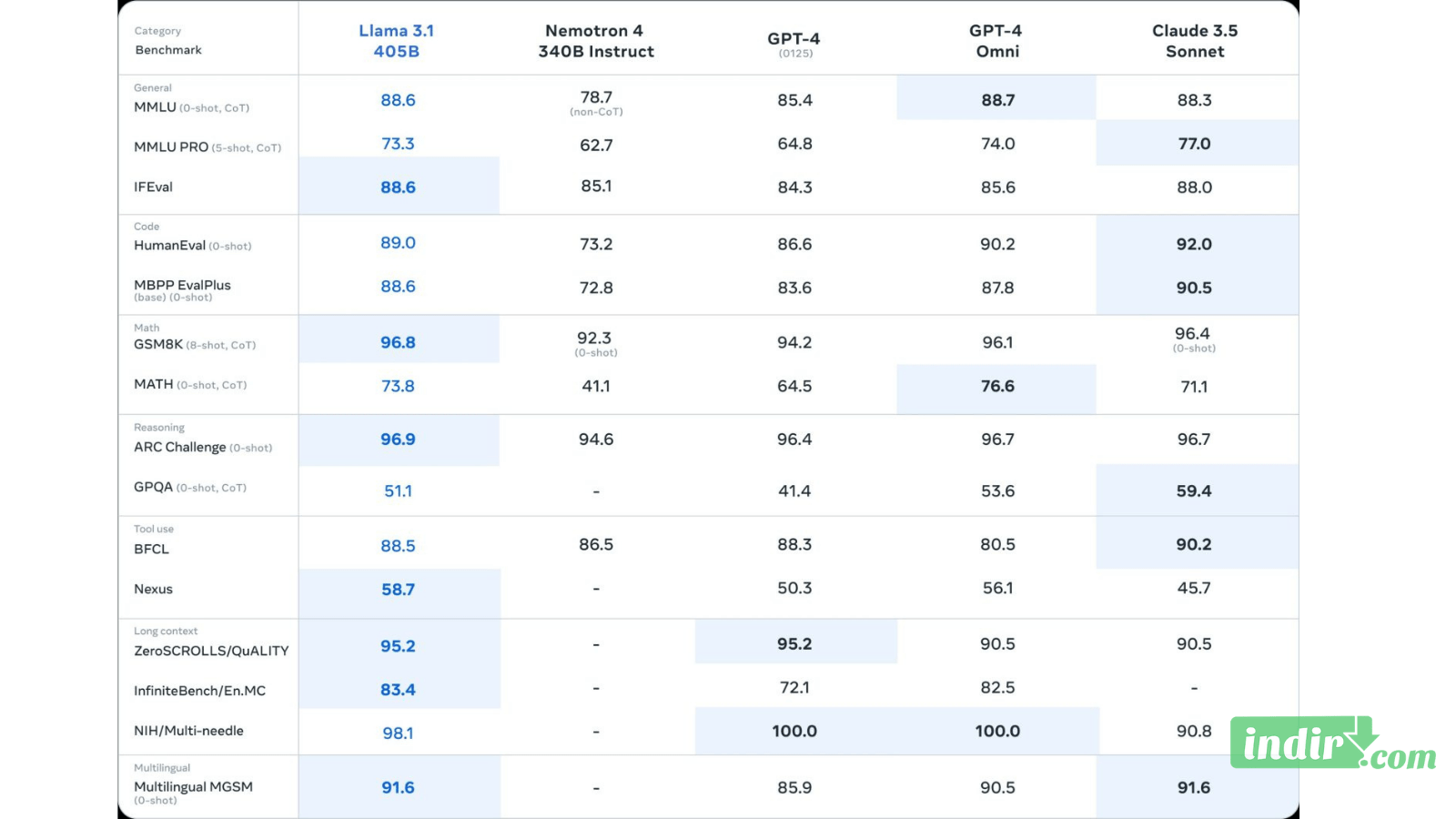Click the download arrow in indir logo
Viewport: 1456px width, 819px height.
point(1364,734)
